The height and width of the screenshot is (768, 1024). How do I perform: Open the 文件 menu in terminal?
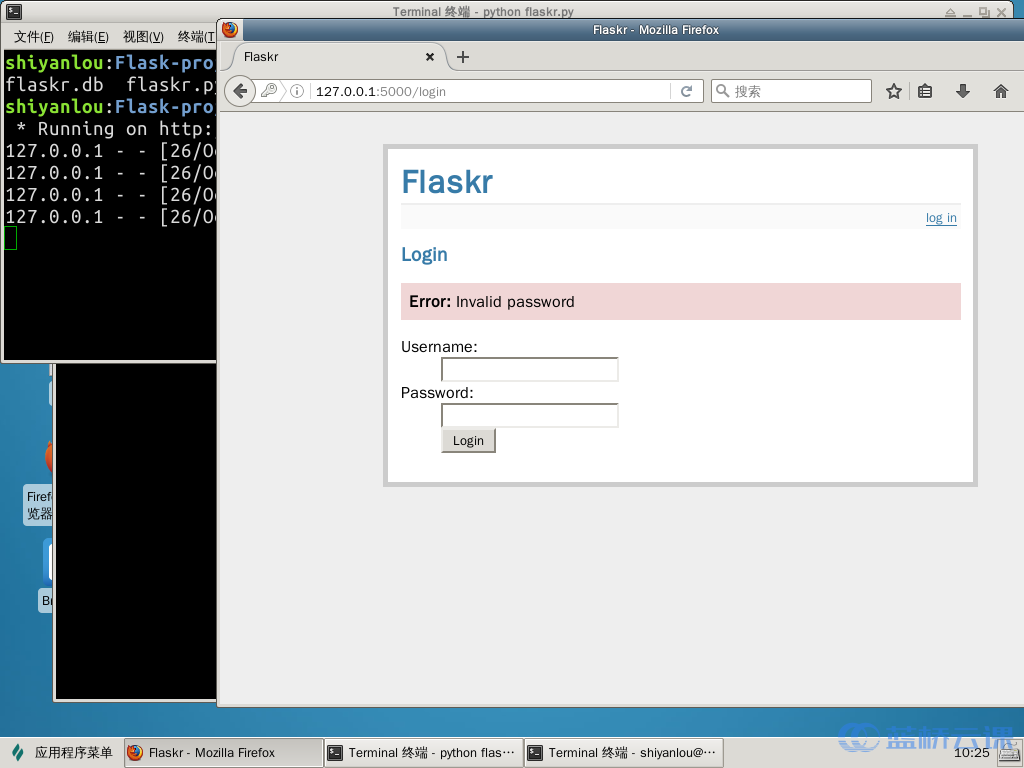click(33, 37)
